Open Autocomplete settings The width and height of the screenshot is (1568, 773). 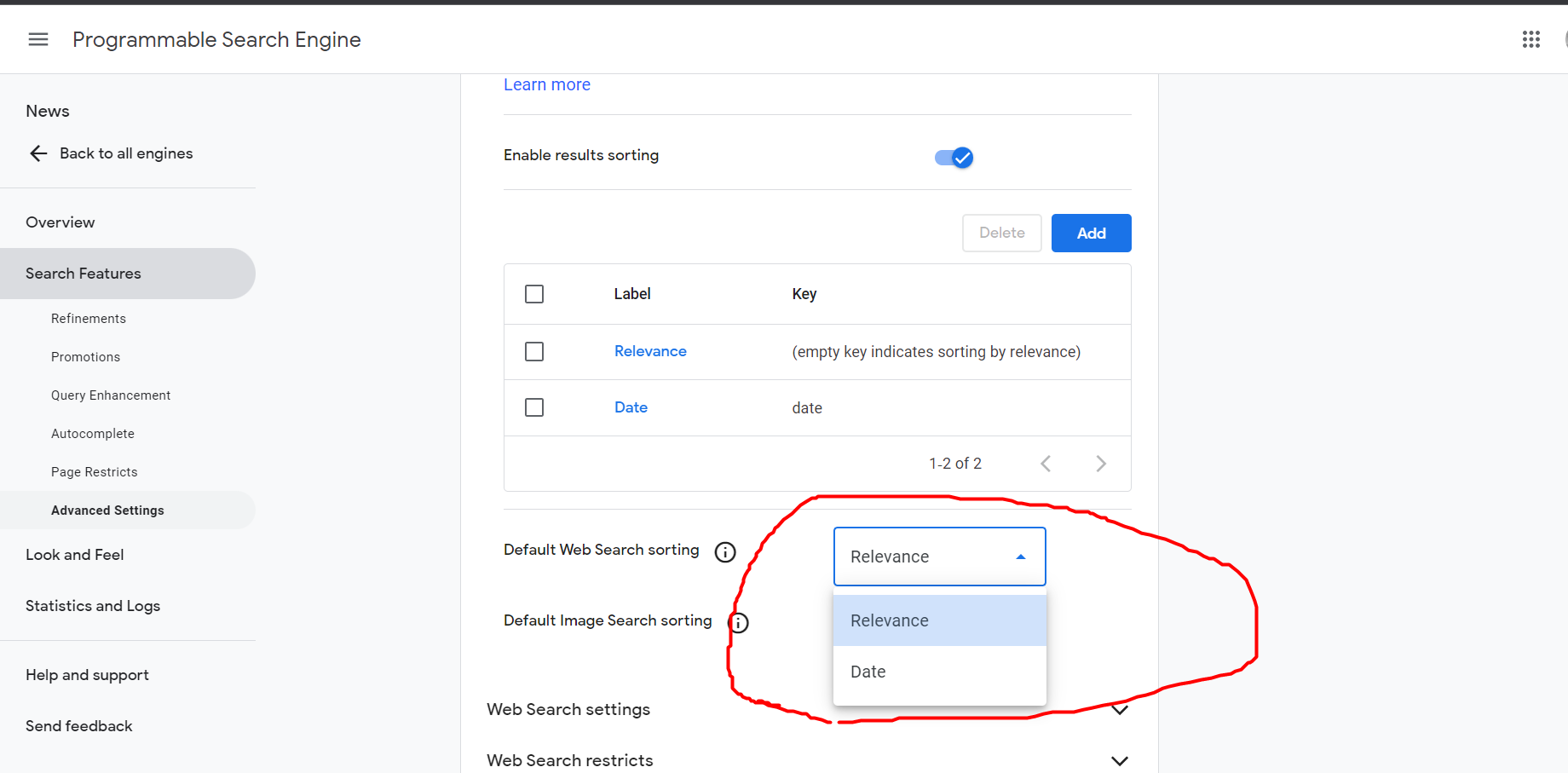pos(93,434)
